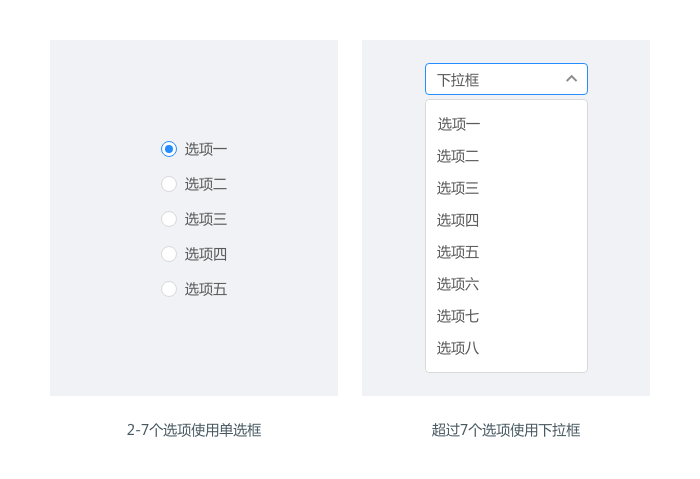Pick the 选项四 radio button
This screenshot has width=700, height=479.
169,254
